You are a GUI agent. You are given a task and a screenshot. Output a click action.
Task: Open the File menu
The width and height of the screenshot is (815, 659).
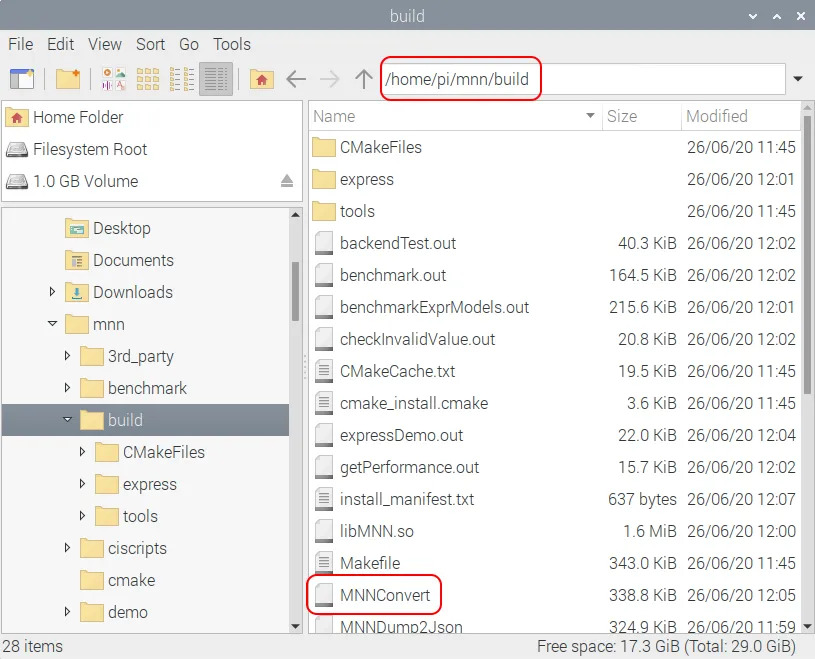(x=21, y=44)
